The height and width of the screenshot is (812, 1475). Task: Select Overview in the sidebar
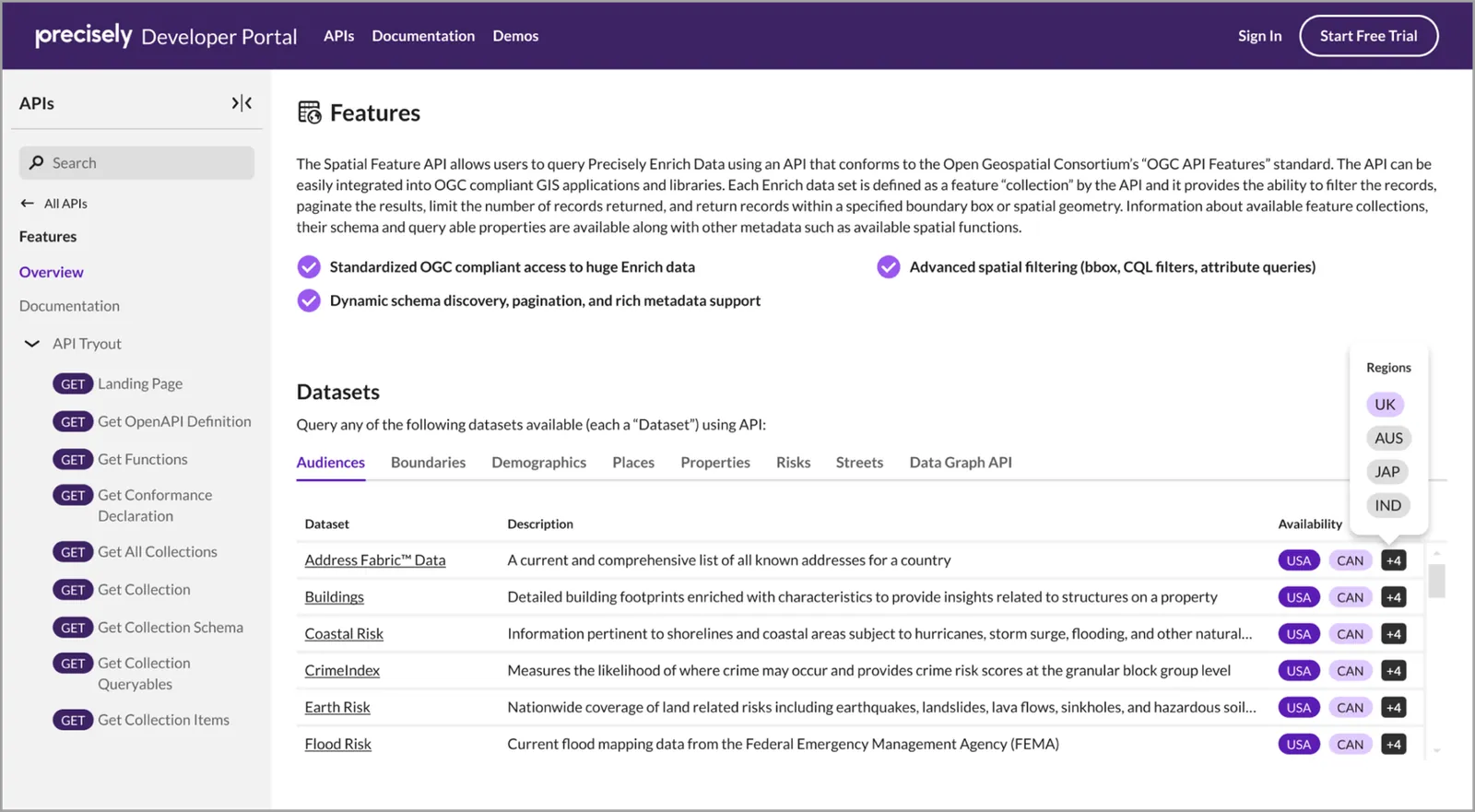click(52, 272)
